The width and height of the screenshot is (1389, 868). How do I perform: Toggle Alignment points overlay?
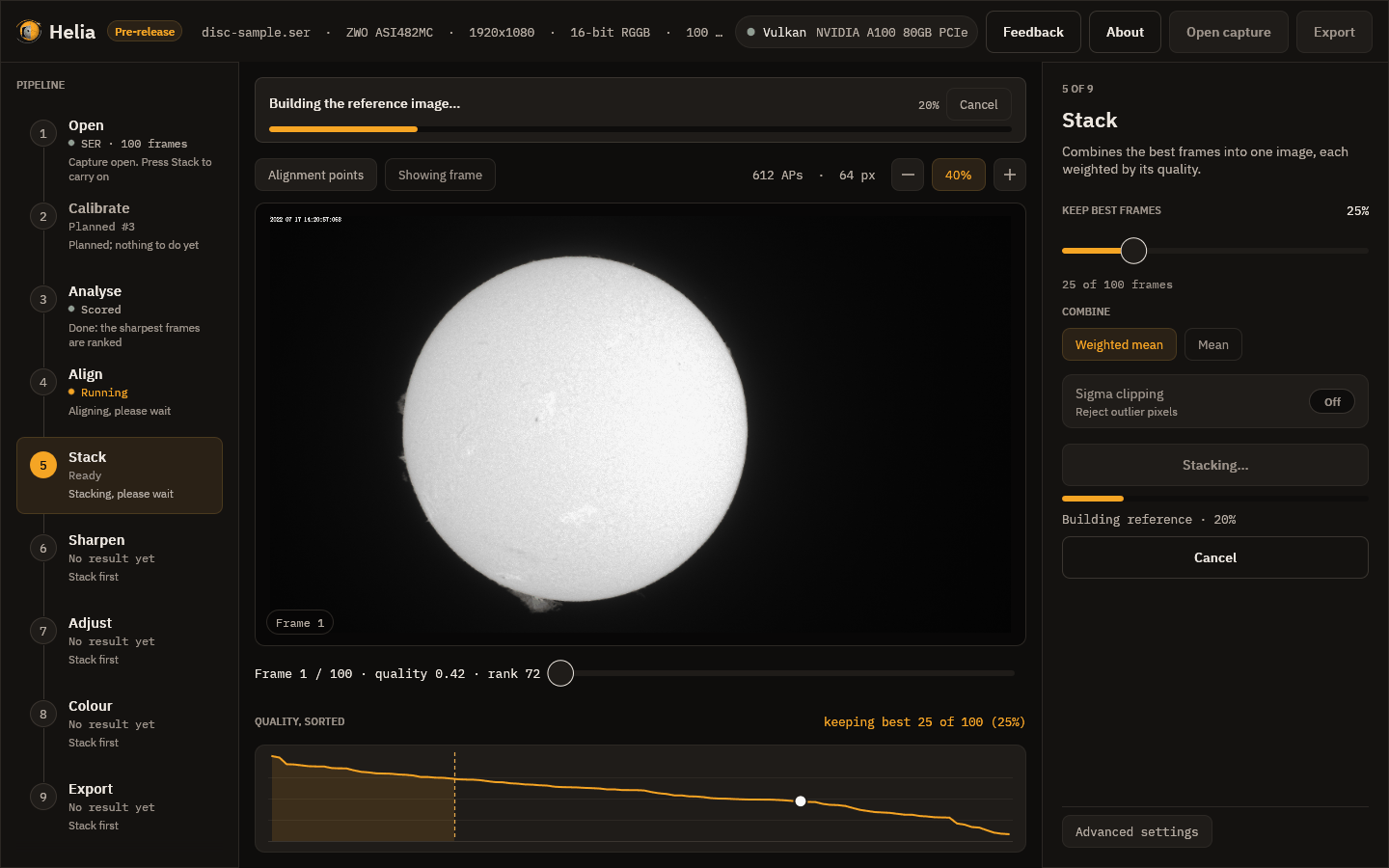pos(315,175)
